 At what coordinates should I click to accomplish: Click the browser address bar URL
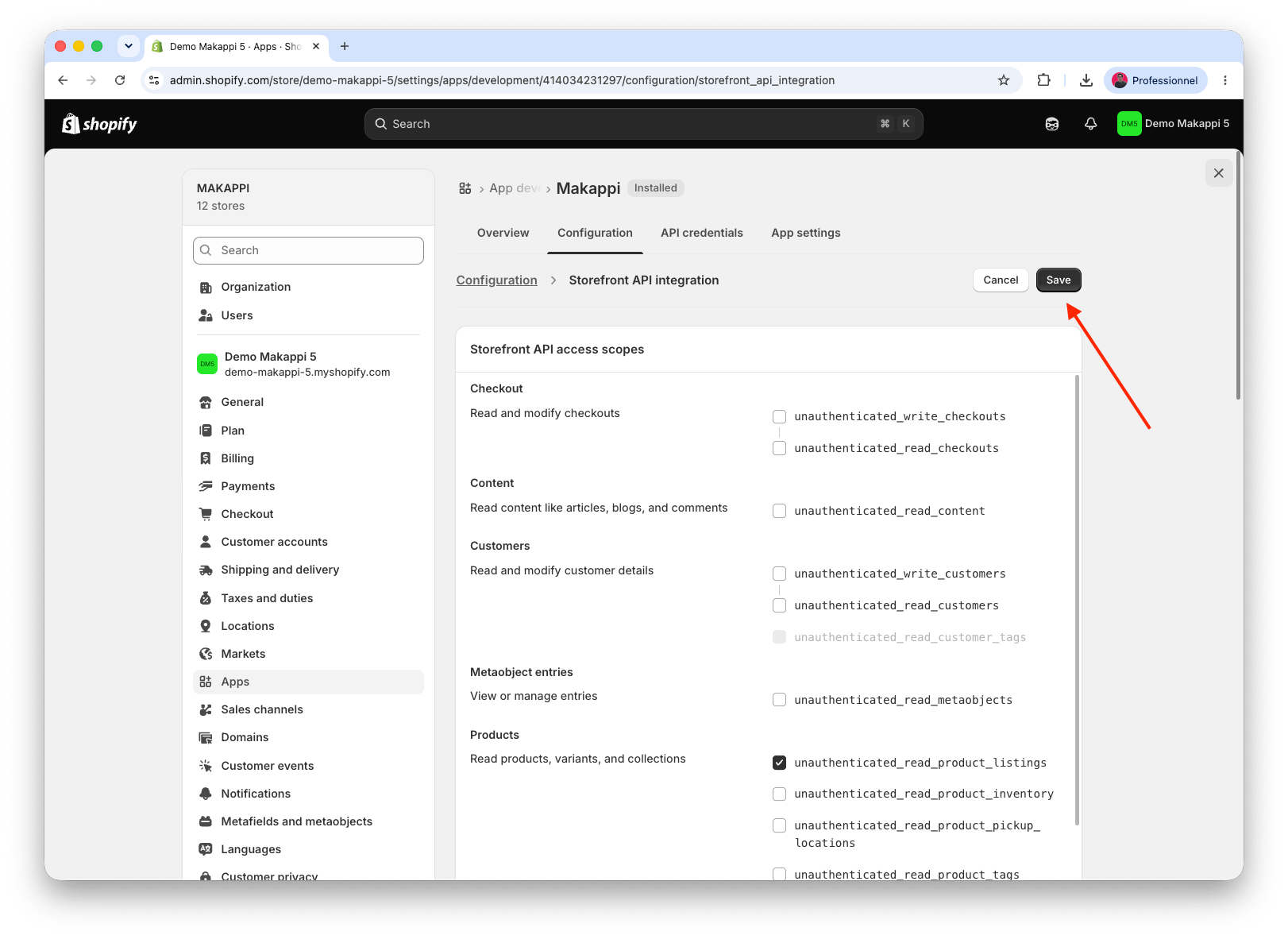click(x=502, y=80)
